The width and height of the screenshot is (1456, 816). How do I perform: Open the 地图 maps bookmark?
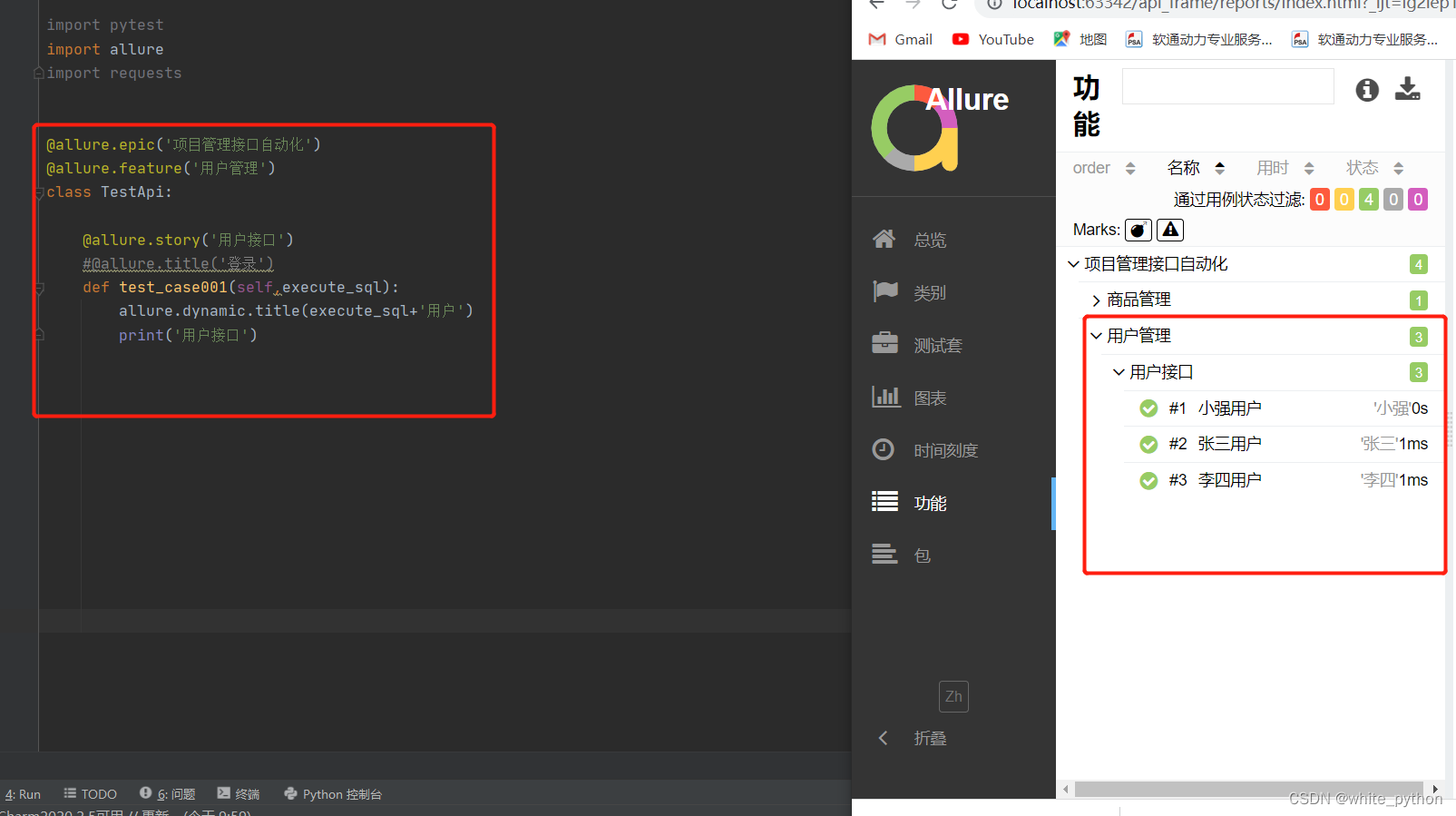[x=1080, y=39]
